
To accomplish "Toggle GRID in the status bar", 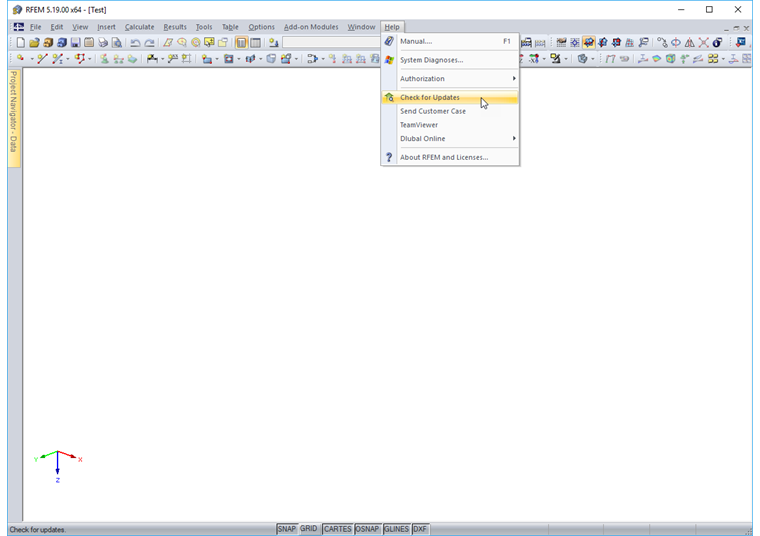I will point(309,529).
